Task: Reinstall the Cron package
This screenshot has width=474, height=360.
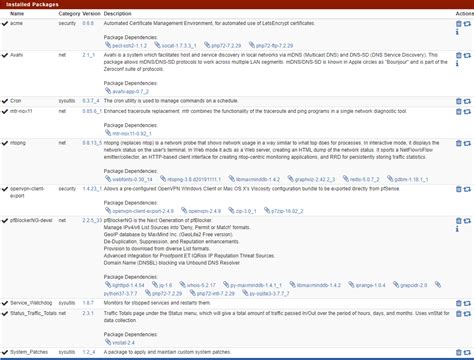Action: (x=467, y=101)
